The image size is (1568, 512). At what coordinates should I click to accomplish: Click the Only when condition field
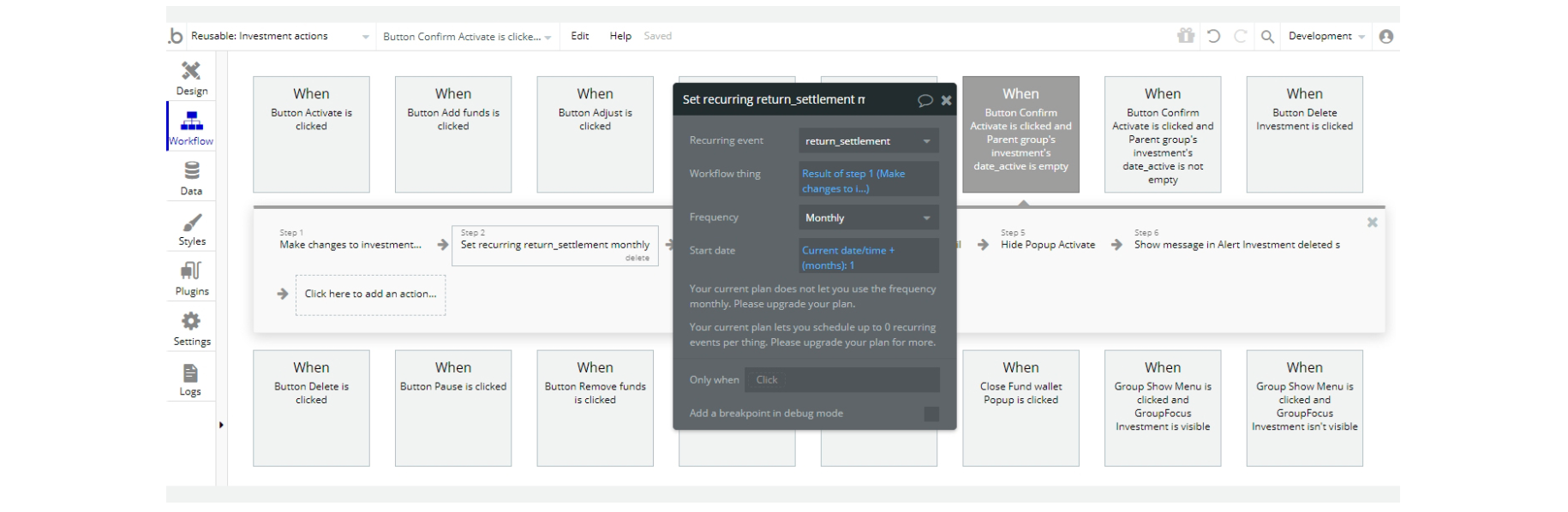click(x=841, y=380)
